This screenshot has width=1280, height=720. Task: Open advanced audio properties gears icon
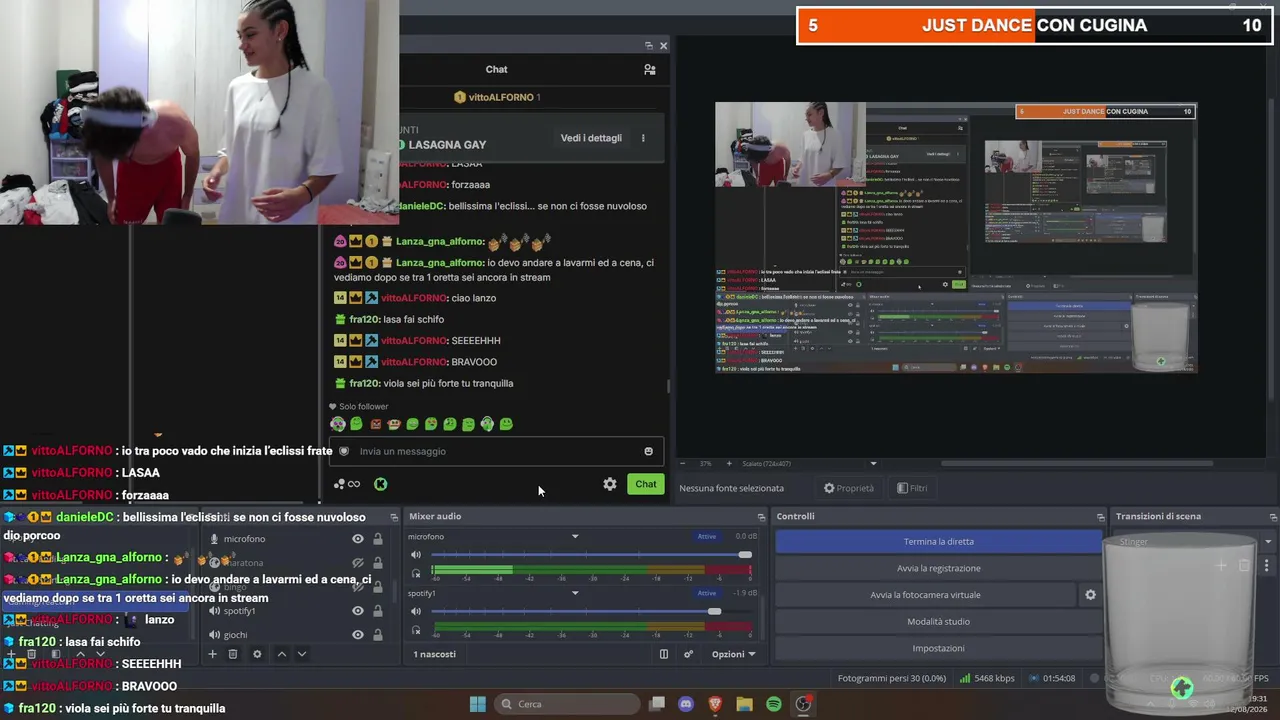[688, 654]
